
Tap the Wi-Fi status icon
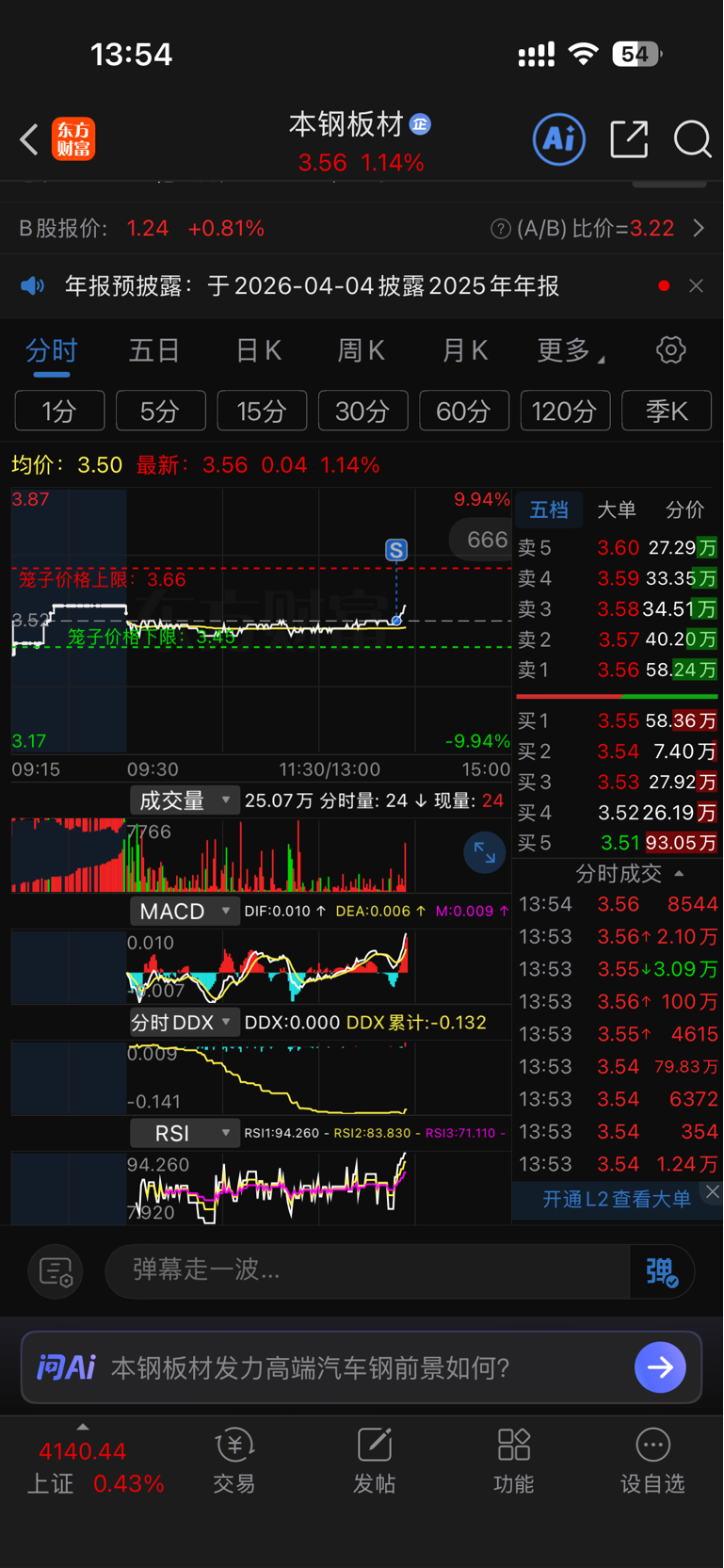(x=584, y=54)
